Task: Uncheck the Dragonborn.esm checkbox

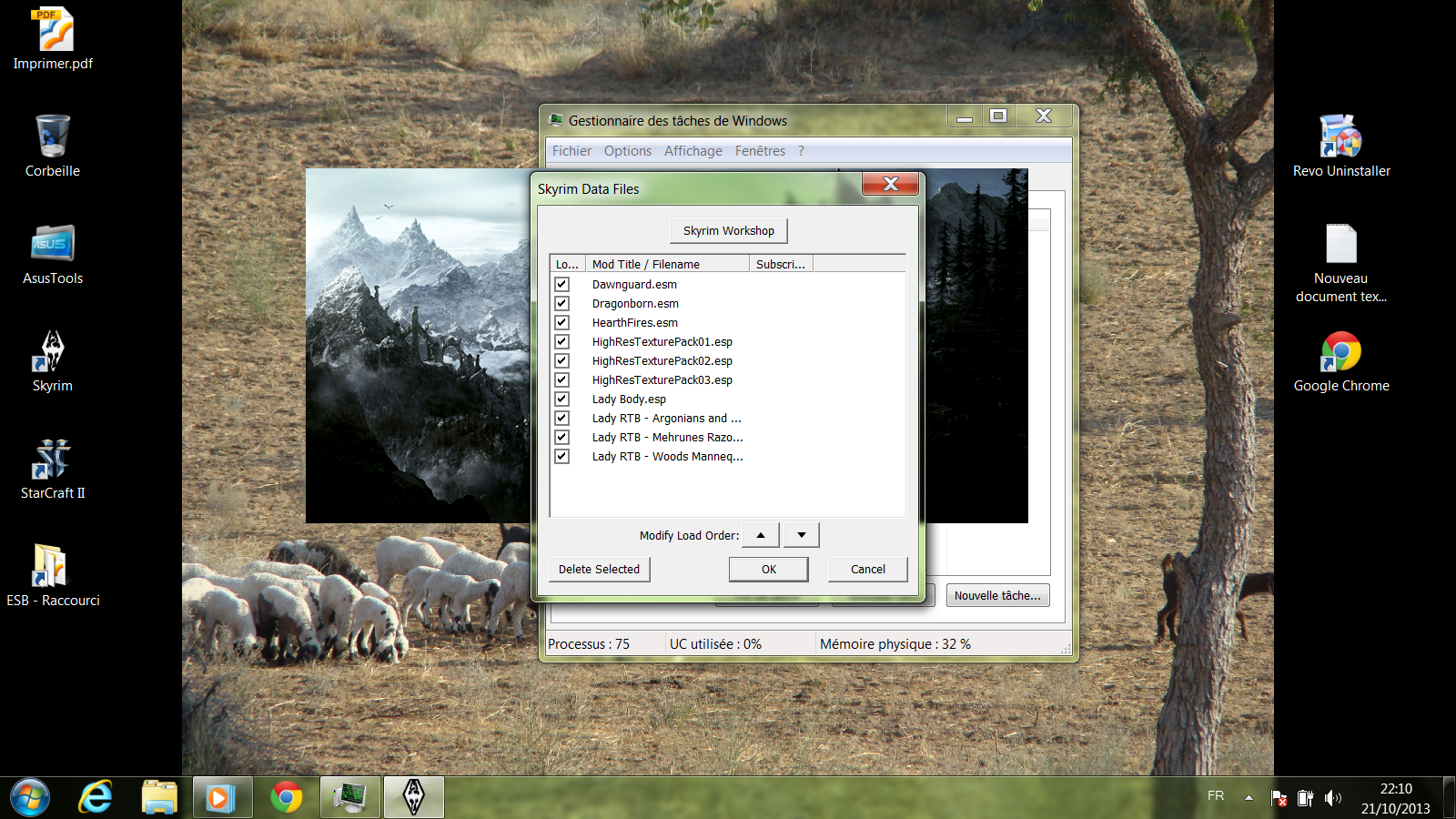Action: tap(562, 303)
